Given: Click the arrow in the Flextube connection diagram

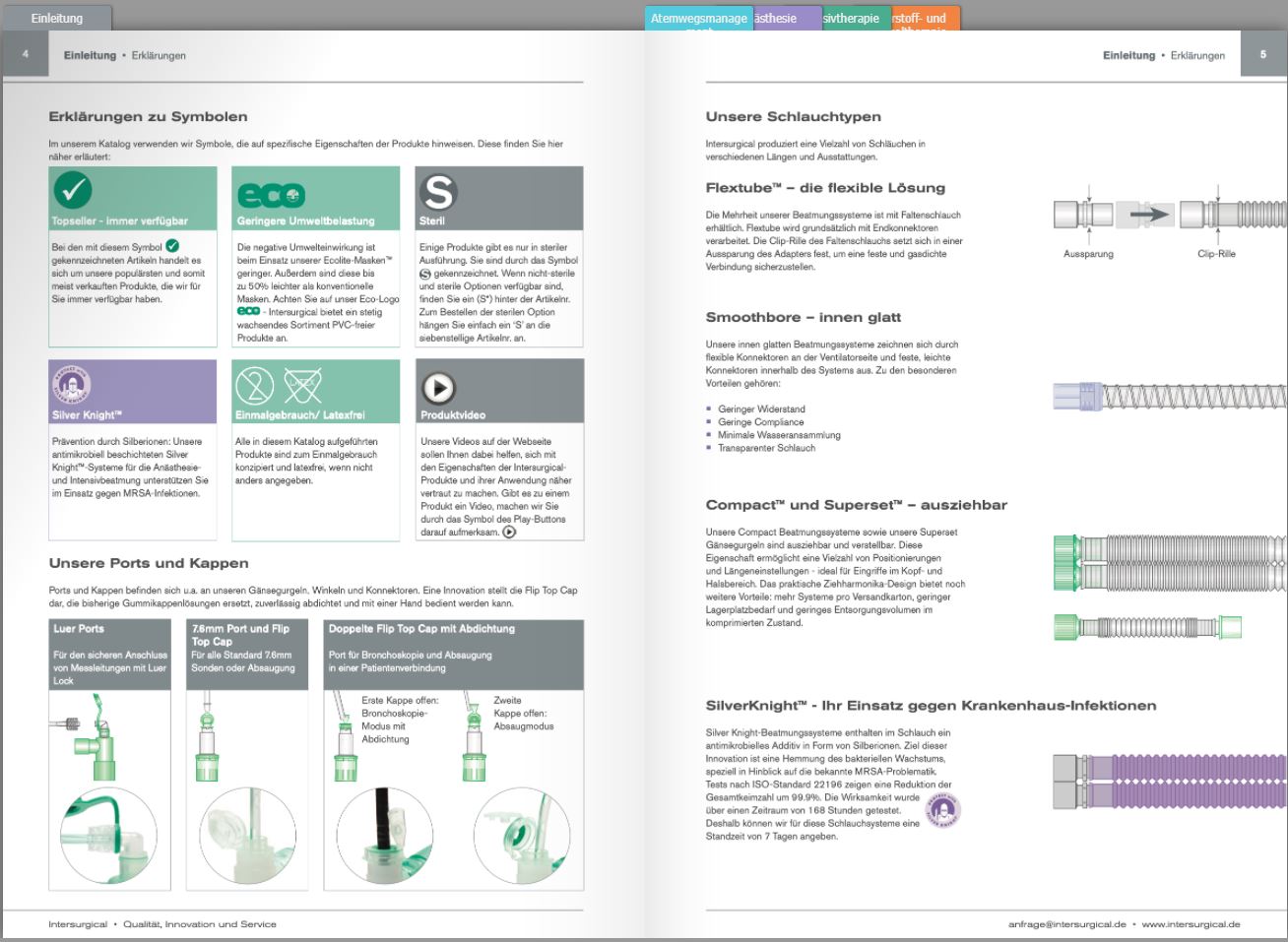Looking at the screenshot, I should point(1147,214).
